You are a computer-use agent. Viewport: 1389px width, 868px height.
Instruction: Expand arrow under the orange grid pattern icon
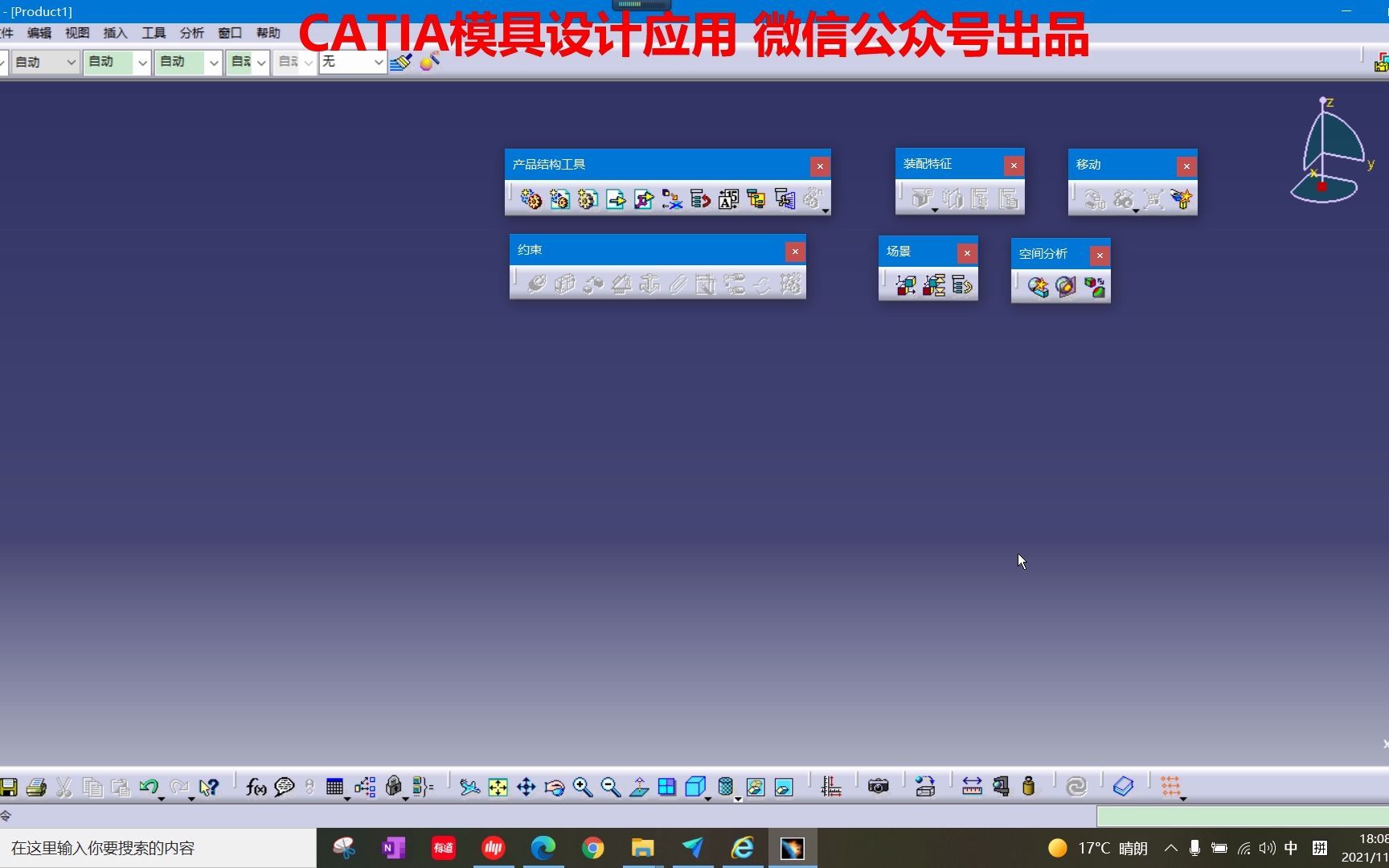click(x=1183, y=799)
